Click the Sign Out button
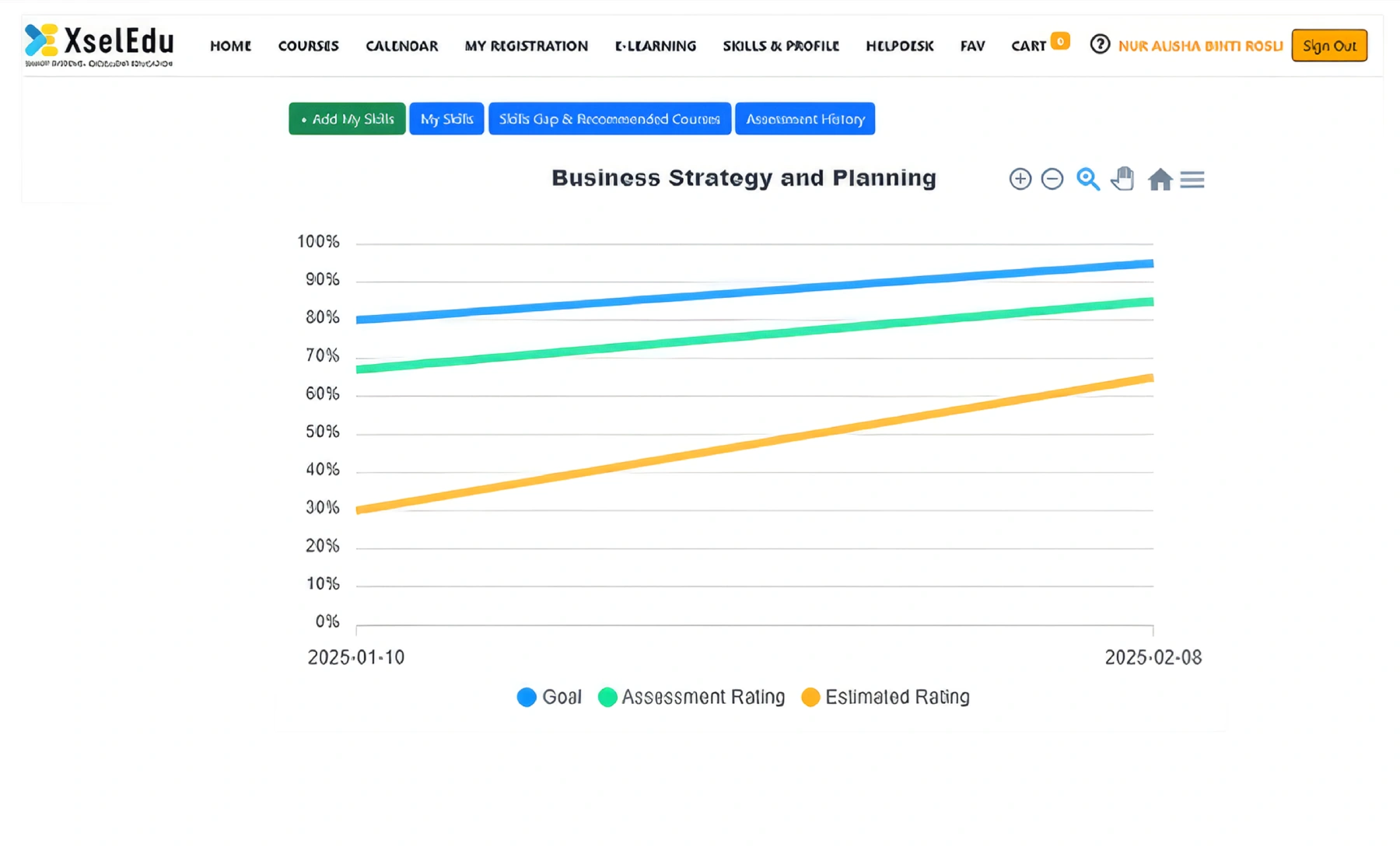1400x847 pixels. coord(1328,46)
